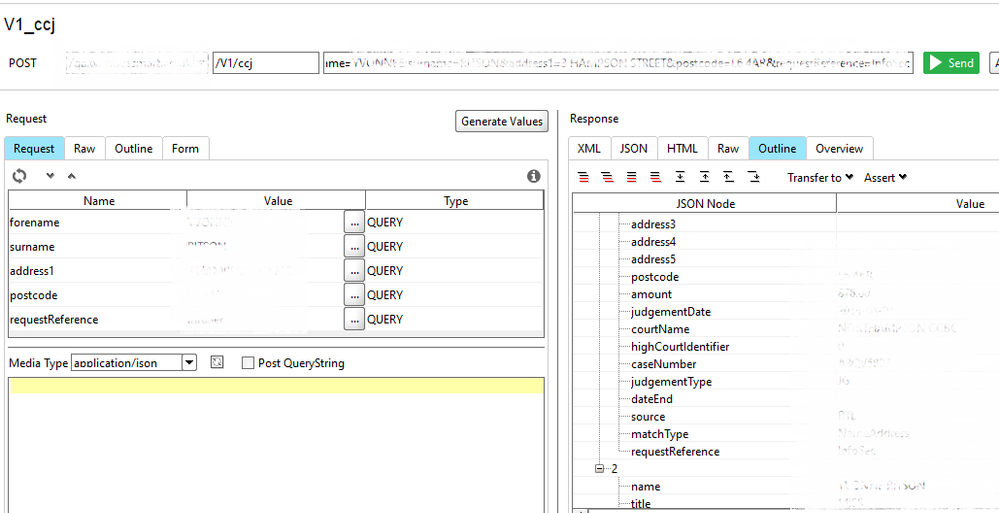Click the Generate Values button
The image size is (999, 513).
pos(501,121)
